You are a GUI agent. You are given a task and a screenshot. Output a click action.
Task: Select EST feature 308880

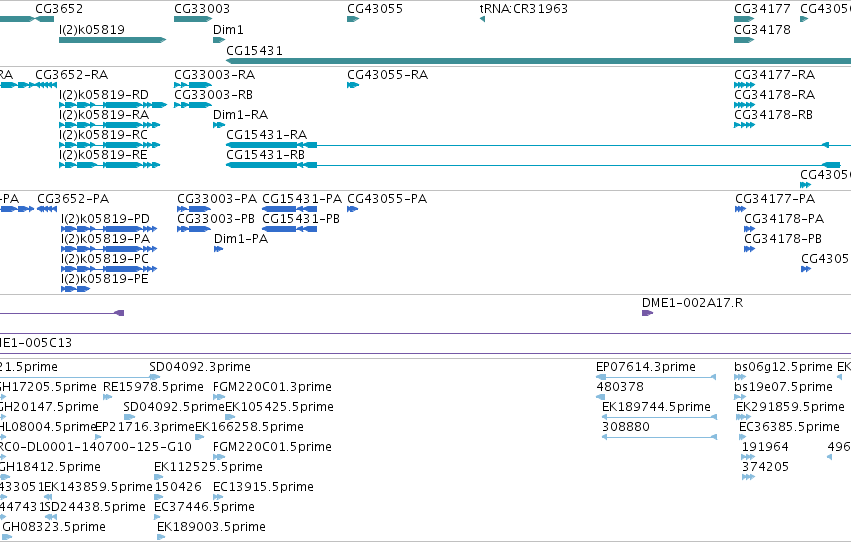[x=659, y=437]
